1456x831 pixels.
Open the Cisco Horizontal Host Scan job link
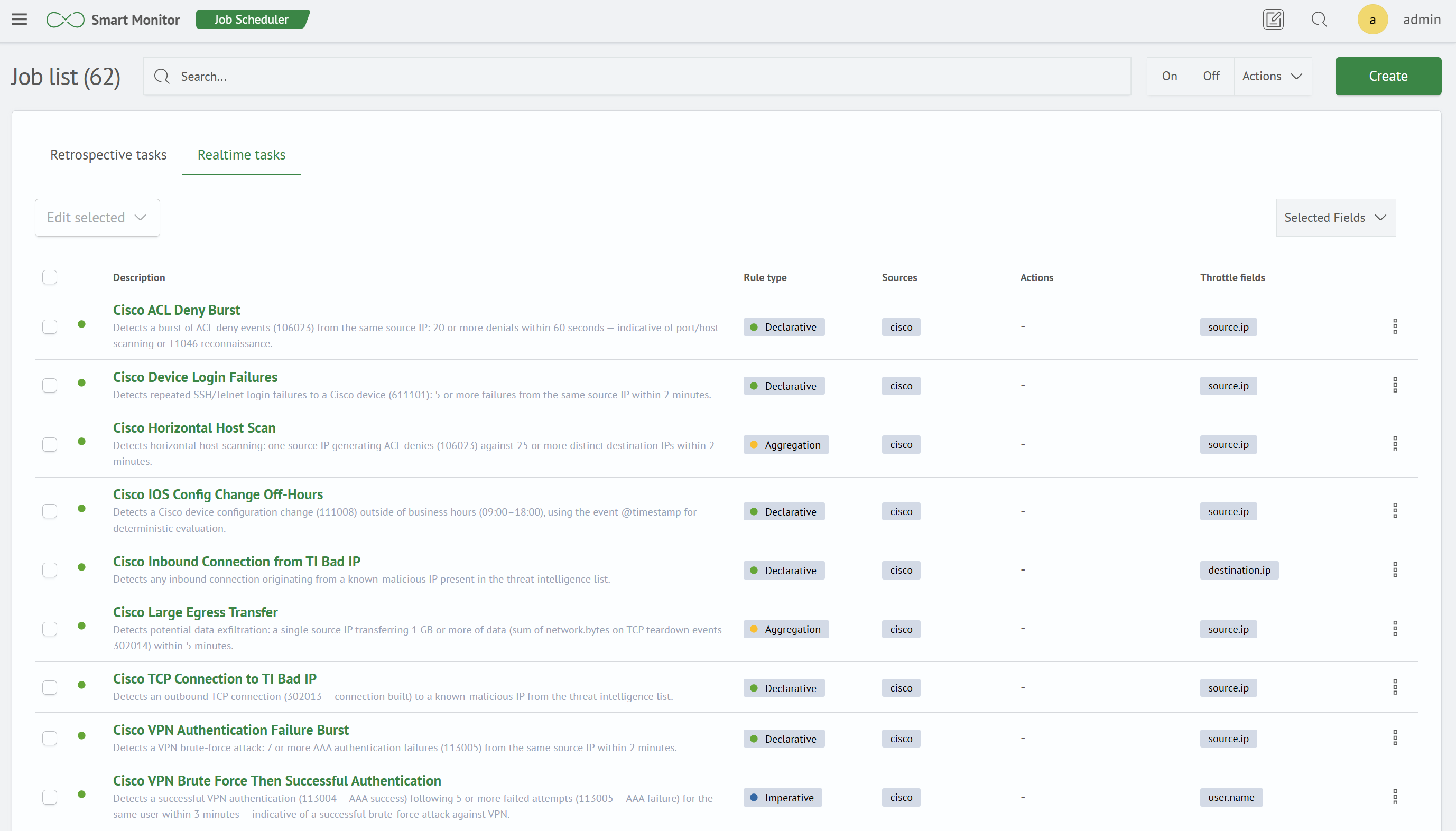[x=194, y=427]
